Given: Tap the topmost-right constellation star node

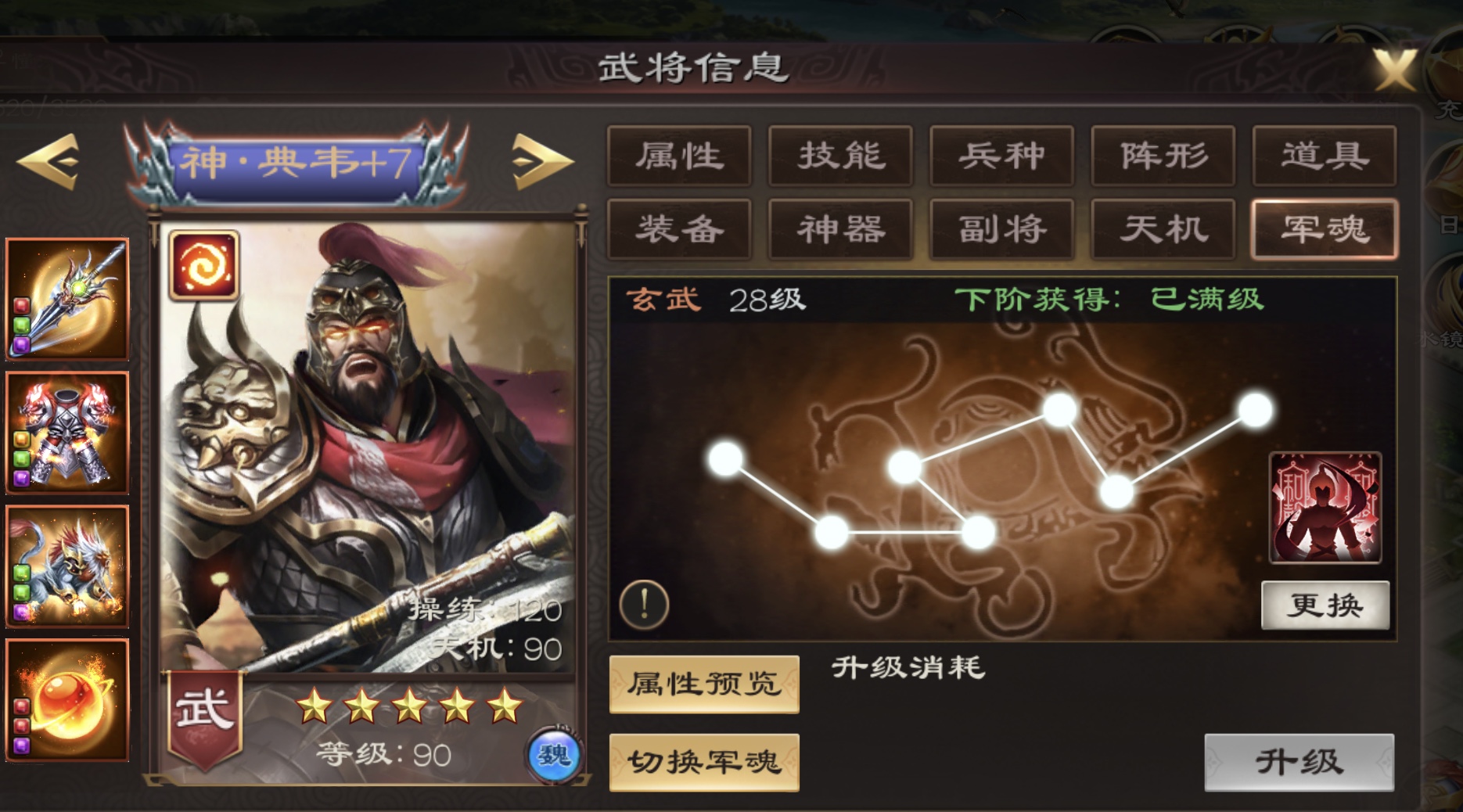Looking at the screenshot, I should tap(1255, 411).
